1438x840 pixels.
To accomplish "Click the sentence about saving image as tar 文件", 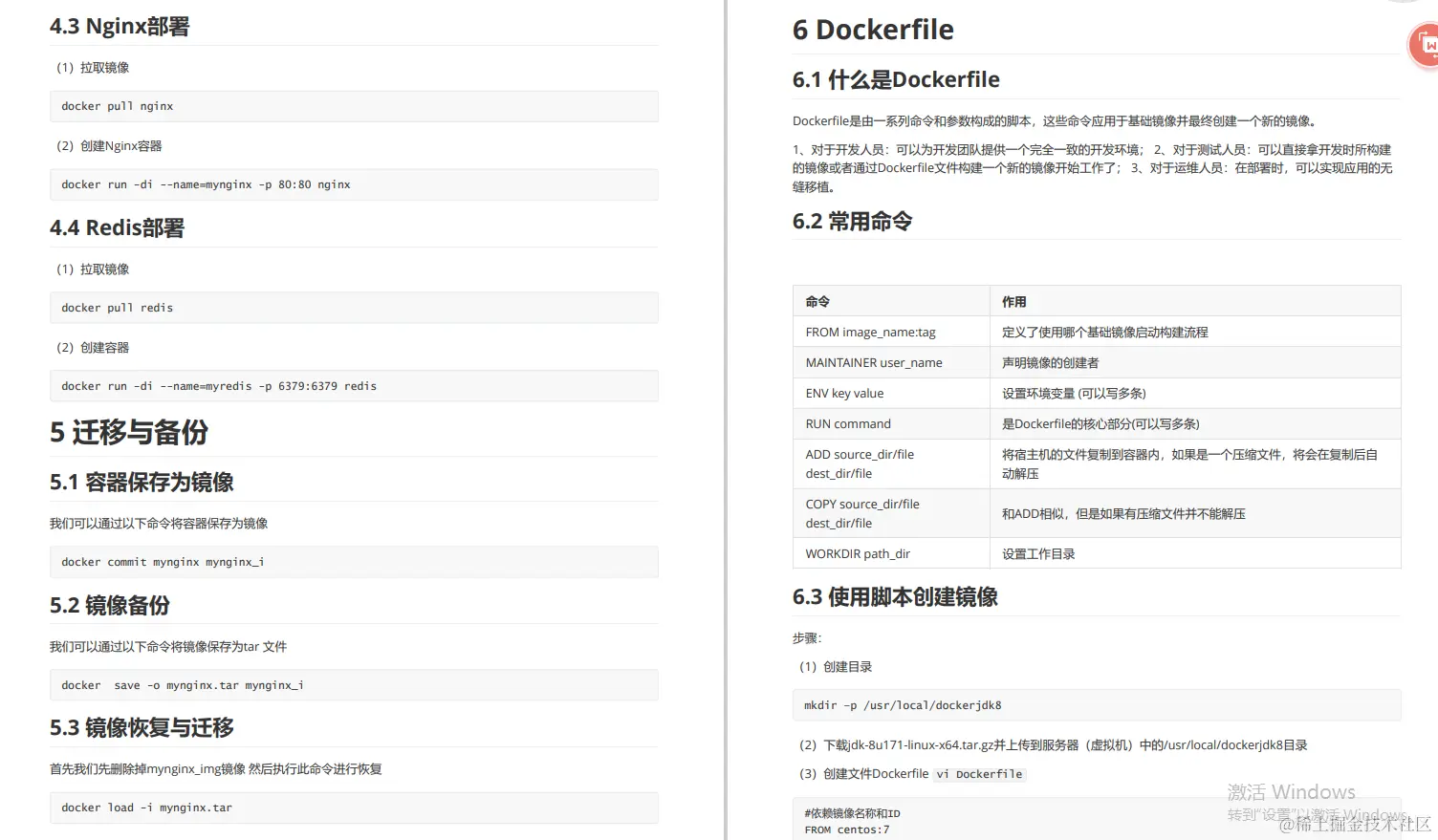I will pyautogui.click(x=168, y=647).
